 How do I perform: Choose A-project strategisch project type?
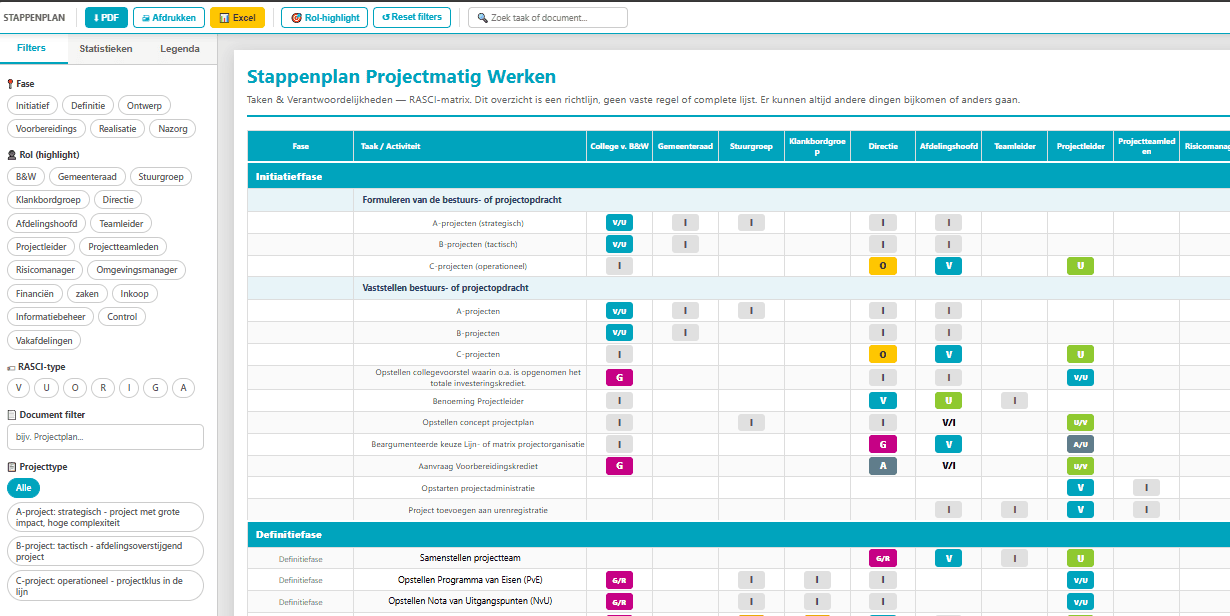coord(105,517)
